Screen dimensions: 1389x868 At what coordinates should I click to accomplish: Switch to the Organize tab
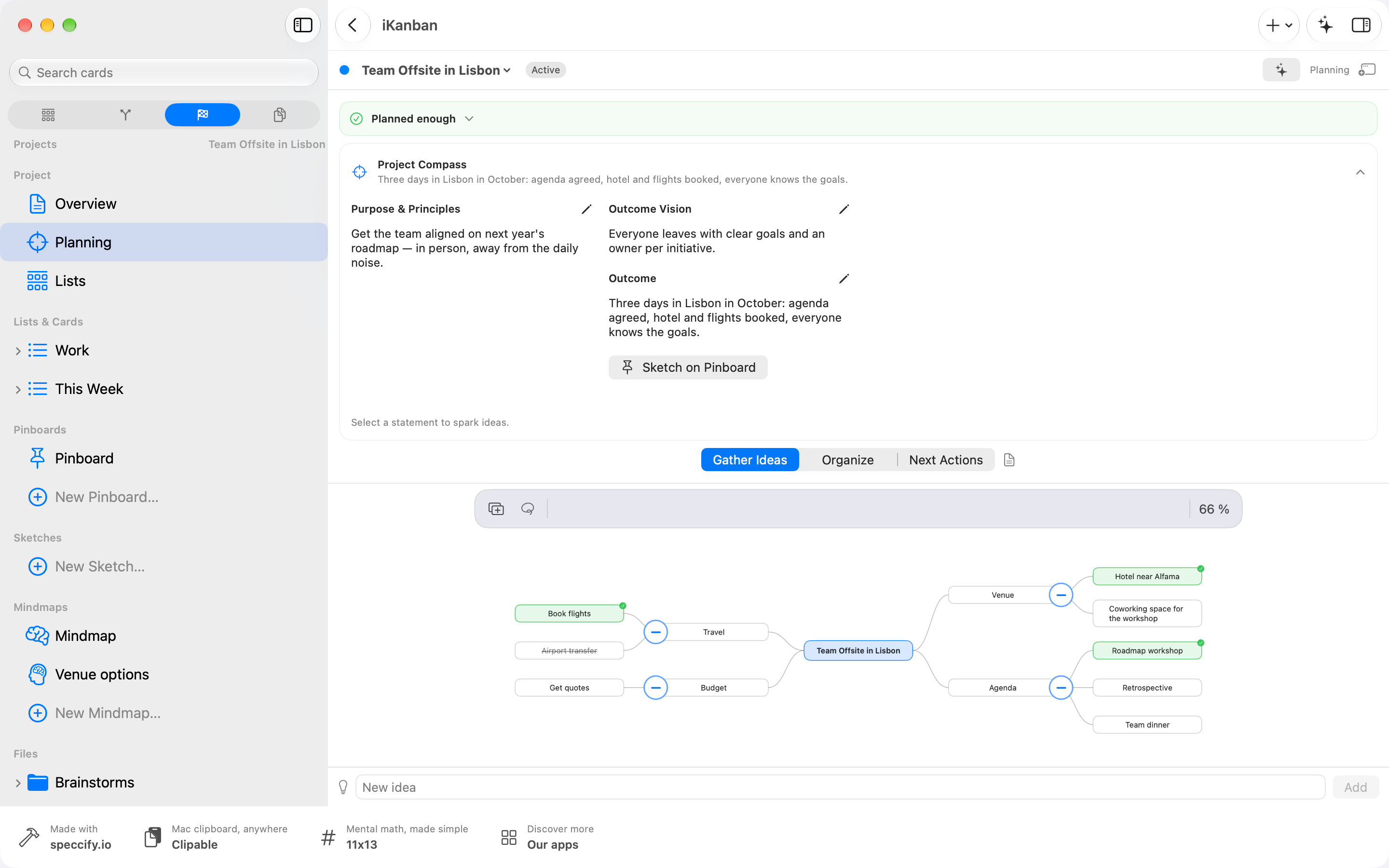[848, 460]
